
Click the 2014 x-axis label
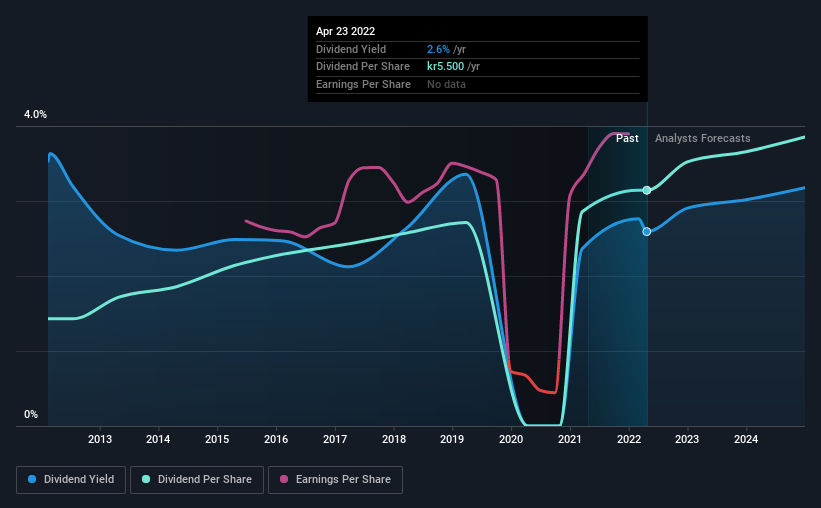coord(158,439)
